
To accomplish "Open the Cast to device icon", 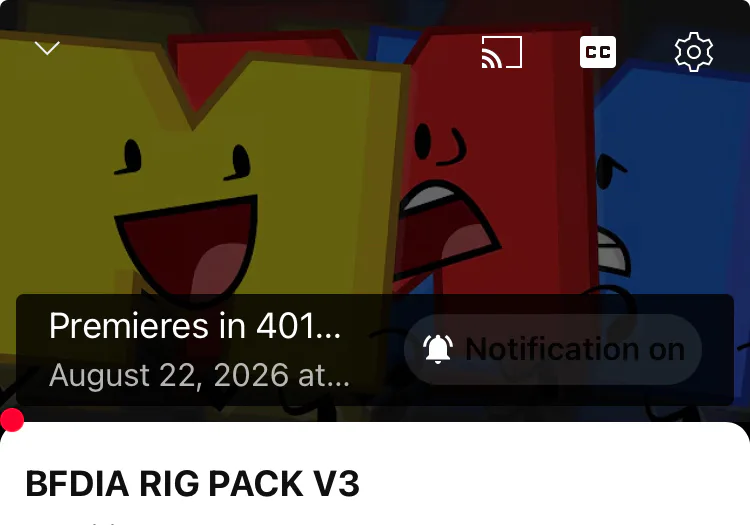I will (x=501, y=52).
